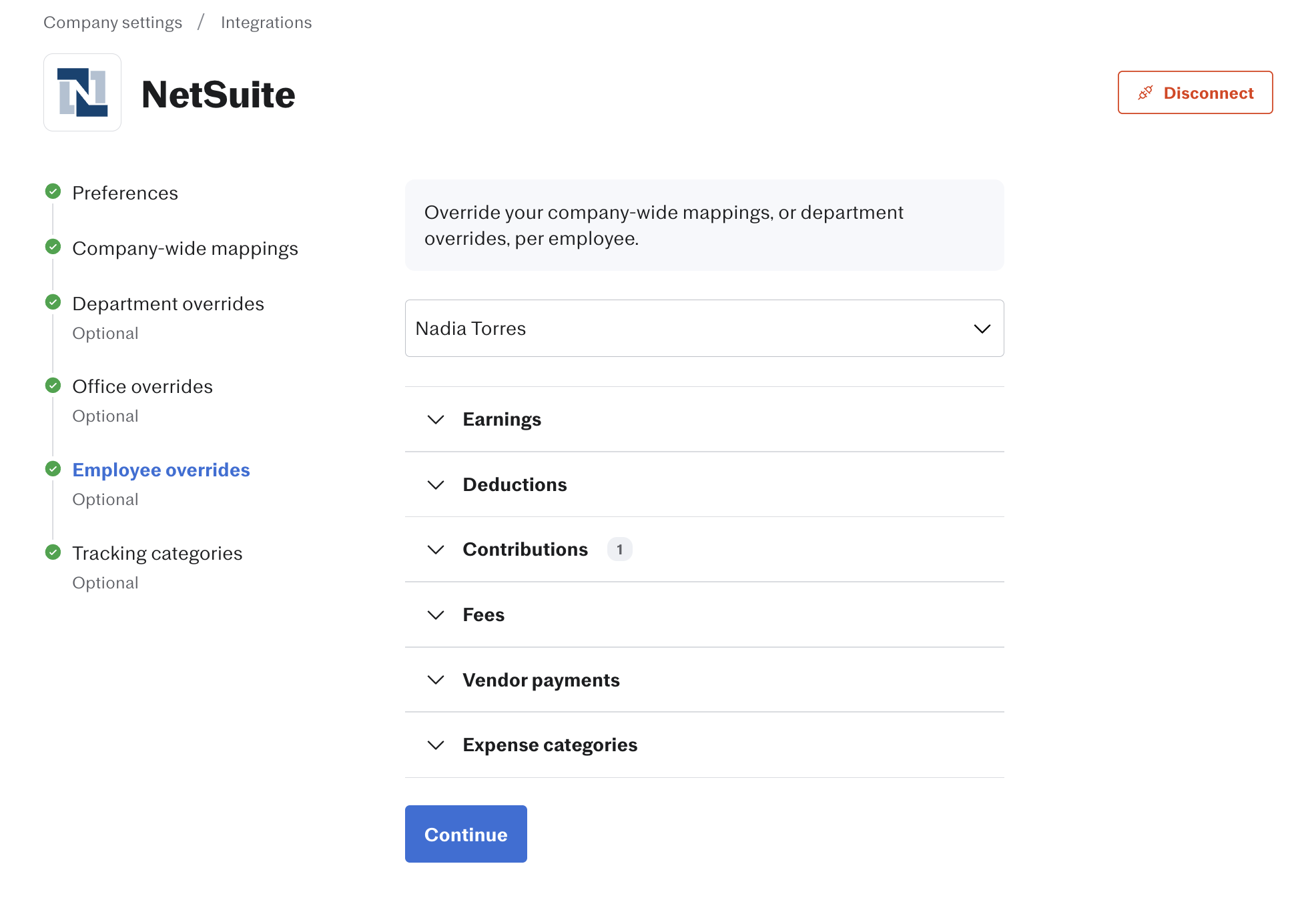
Task: Expand the Expense categories section
Action: click(x=704, y=745)
